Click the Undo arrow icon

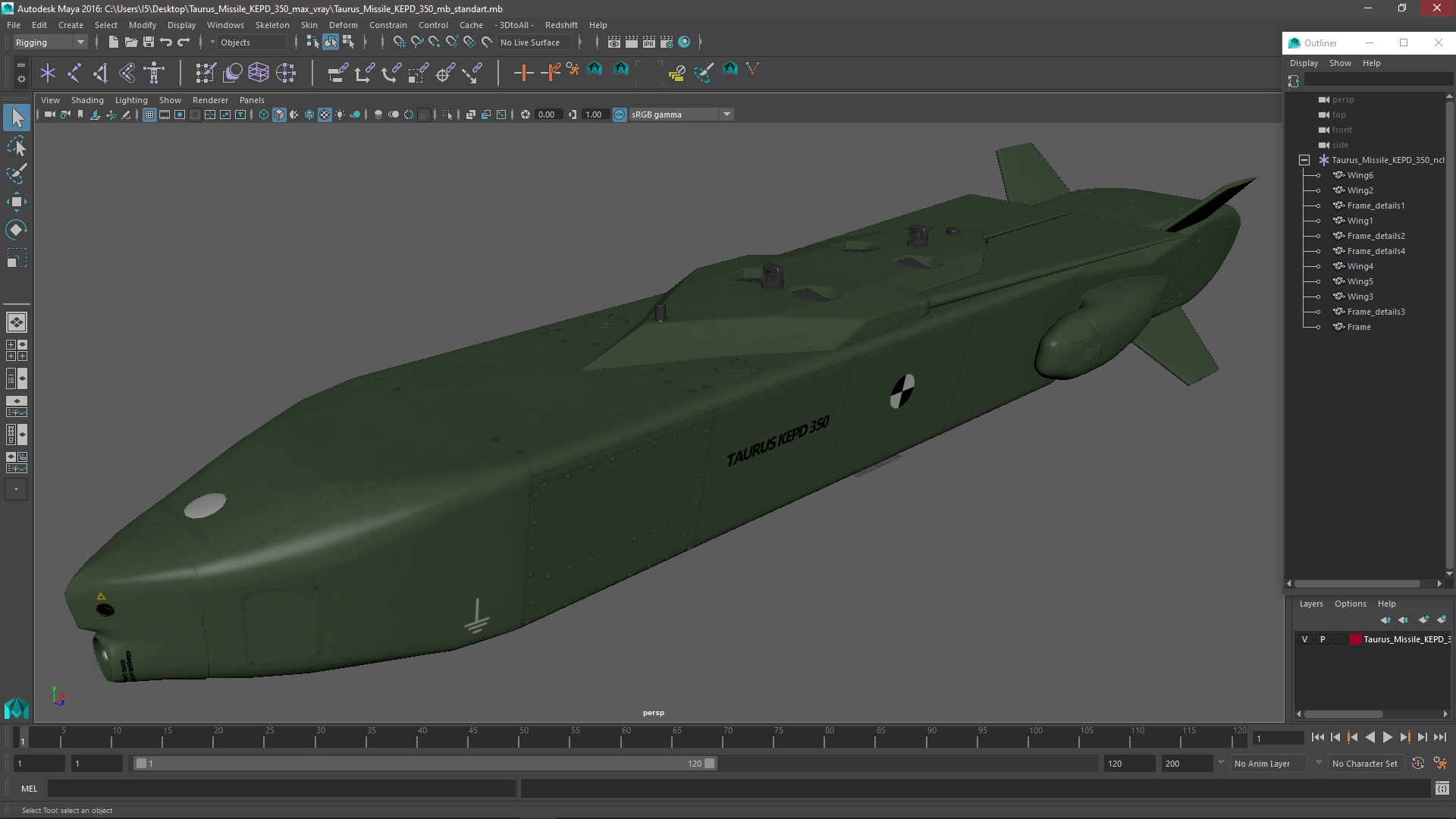[166, 42]
